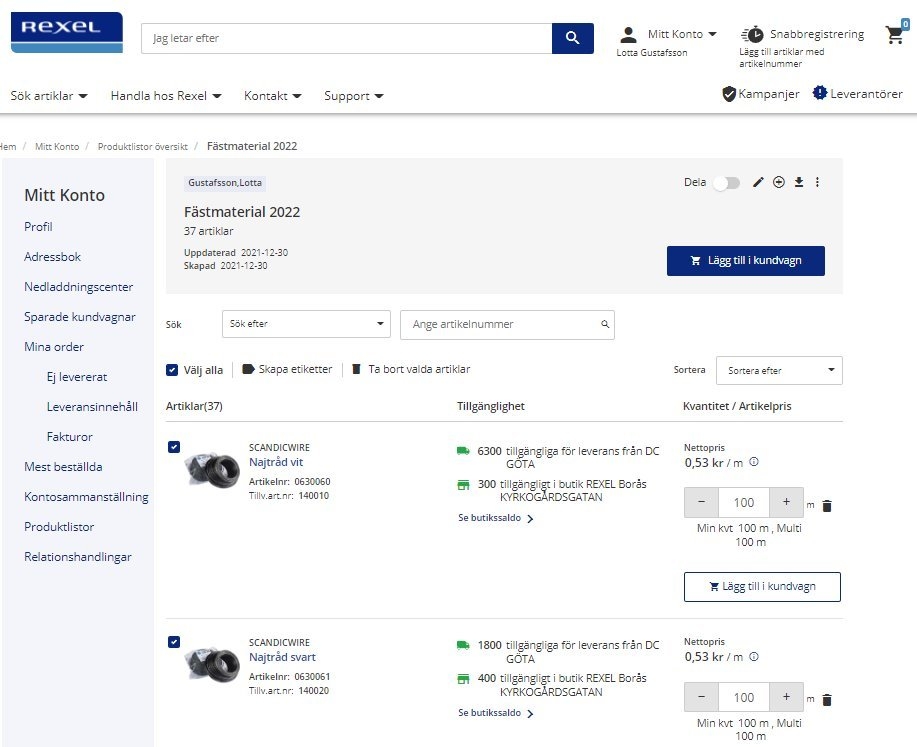Open the three-dot more options menu
This screenshot has width=917, height=747.
point(817,182)
